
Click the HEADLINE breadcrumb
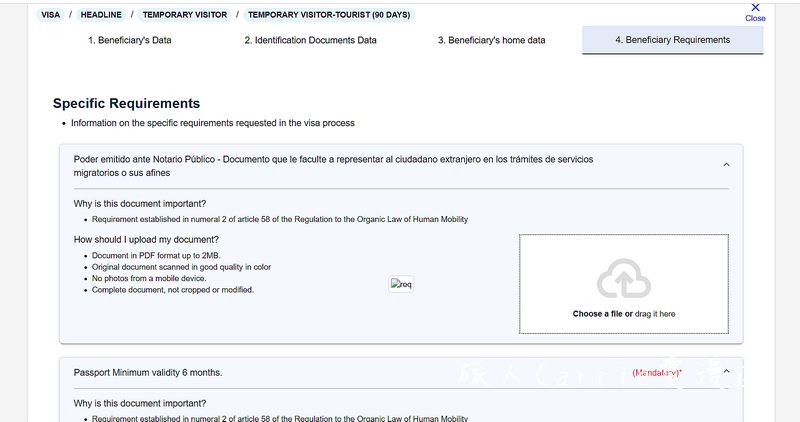101,15
